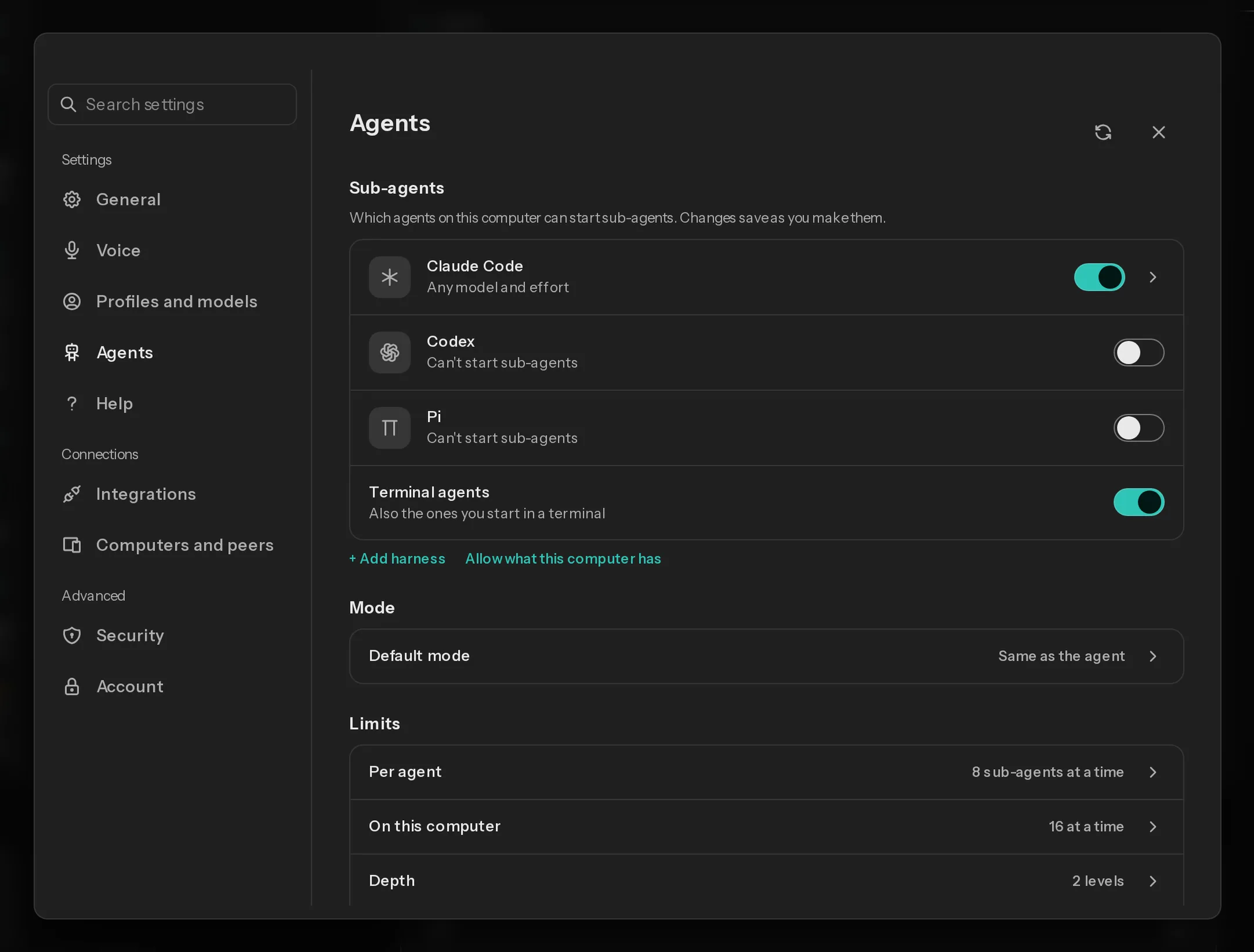
Task: Click the Account lock icon
Action: [x=72, y=687]
